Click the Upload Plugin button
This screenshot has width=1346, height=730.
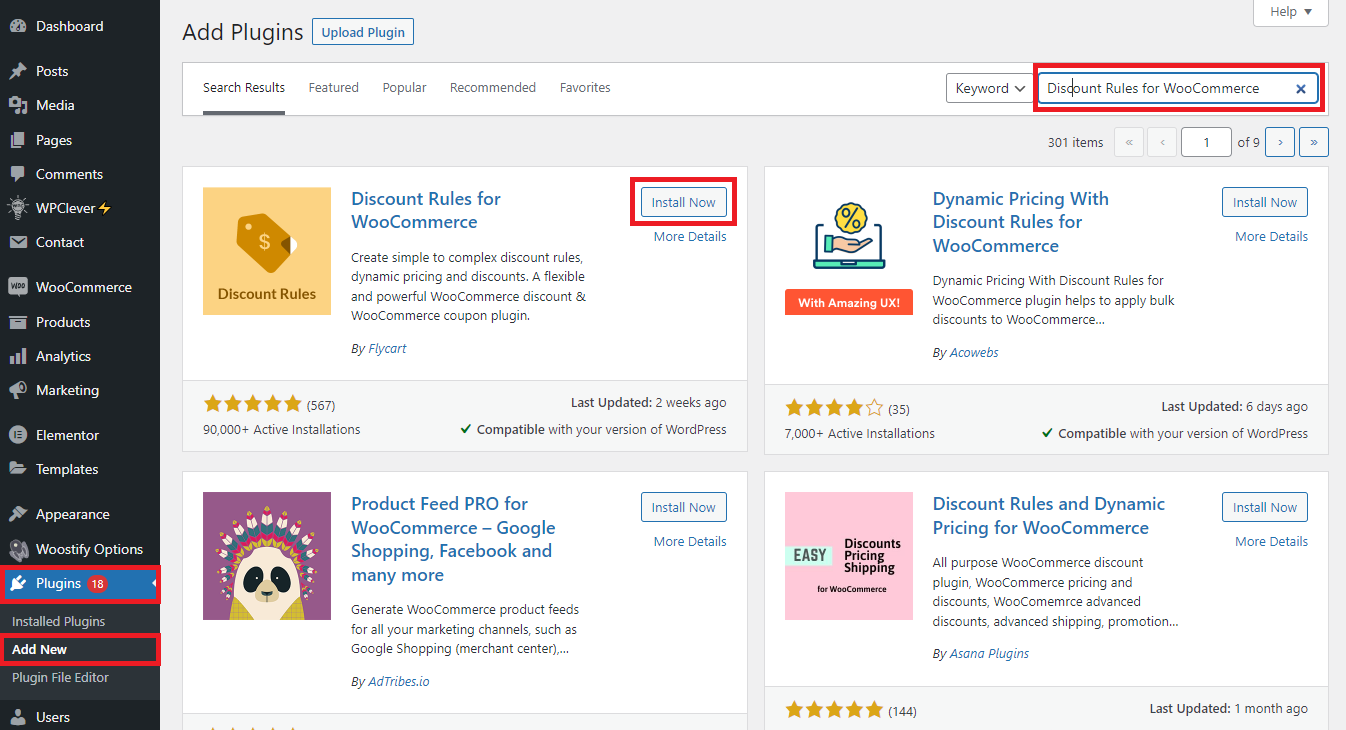pos(363,32)
